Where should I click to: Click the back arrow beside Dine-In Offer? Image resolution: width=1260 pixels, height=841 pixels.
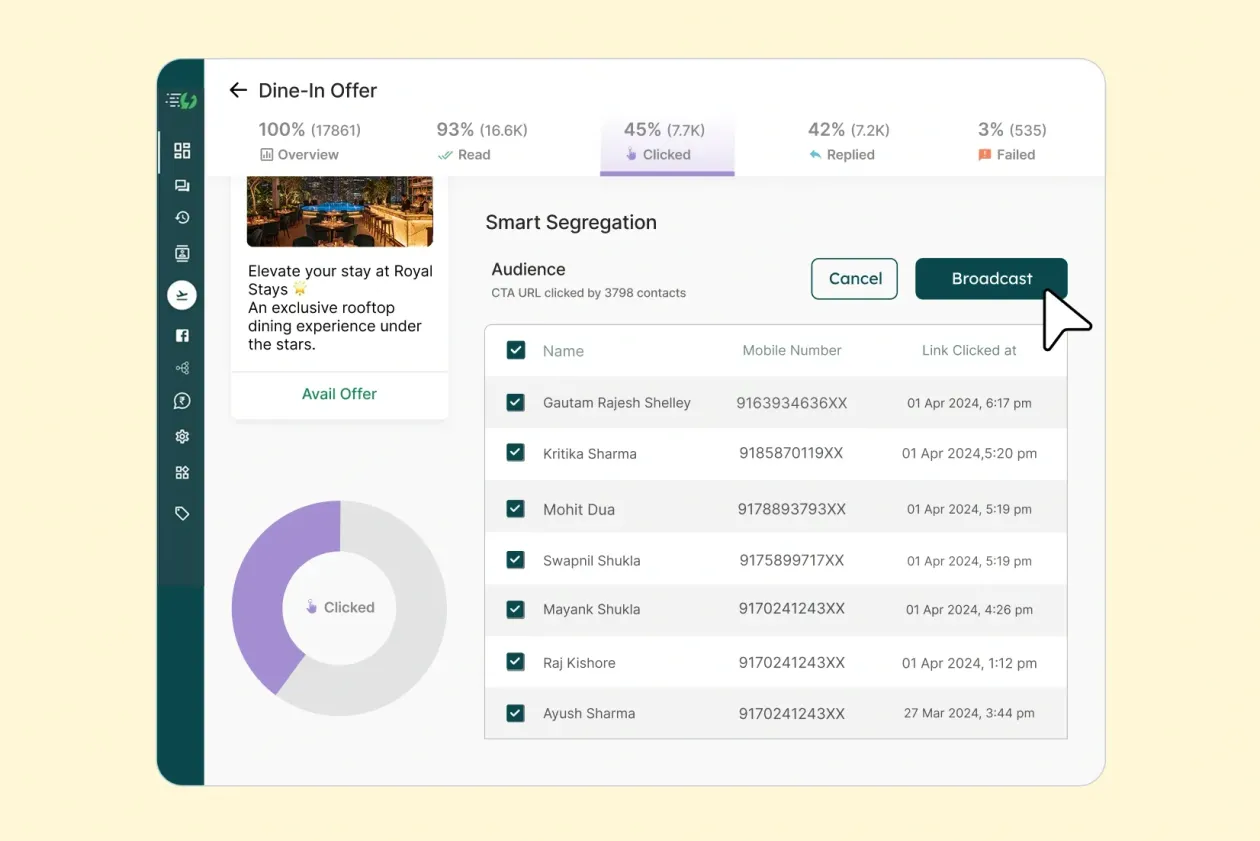coord(237,90)
